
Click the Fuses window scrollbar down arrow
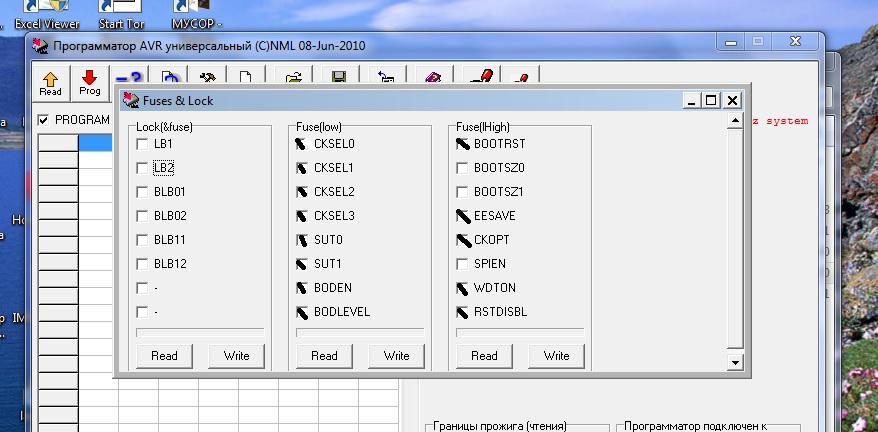pos(736,362)
